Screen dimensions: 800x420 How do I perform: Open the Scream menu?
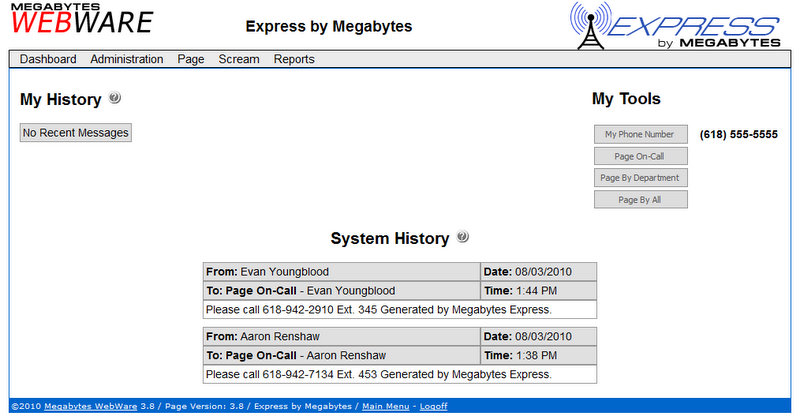(x=239, y=59)
